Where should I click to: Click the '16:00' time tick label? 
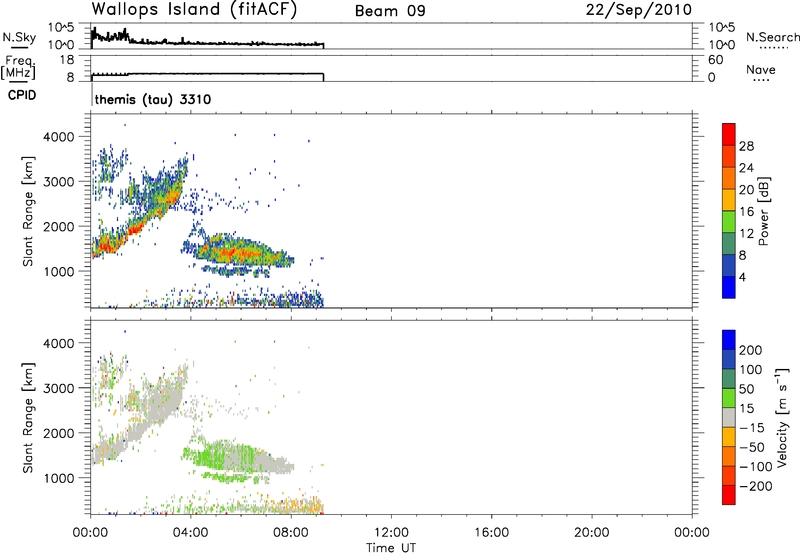[x=491, y=533]
